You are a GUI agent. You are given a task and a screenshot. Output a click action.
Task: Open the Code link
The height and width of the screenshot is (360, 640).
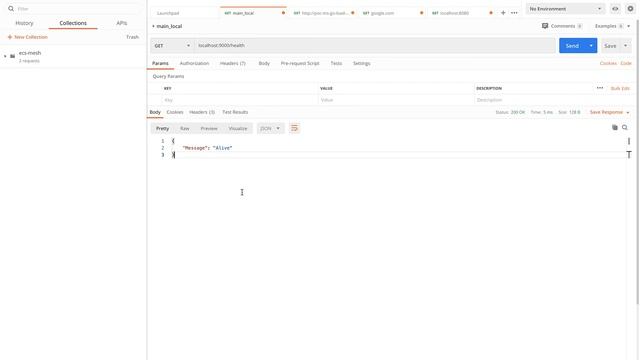(x=626, y=64)
